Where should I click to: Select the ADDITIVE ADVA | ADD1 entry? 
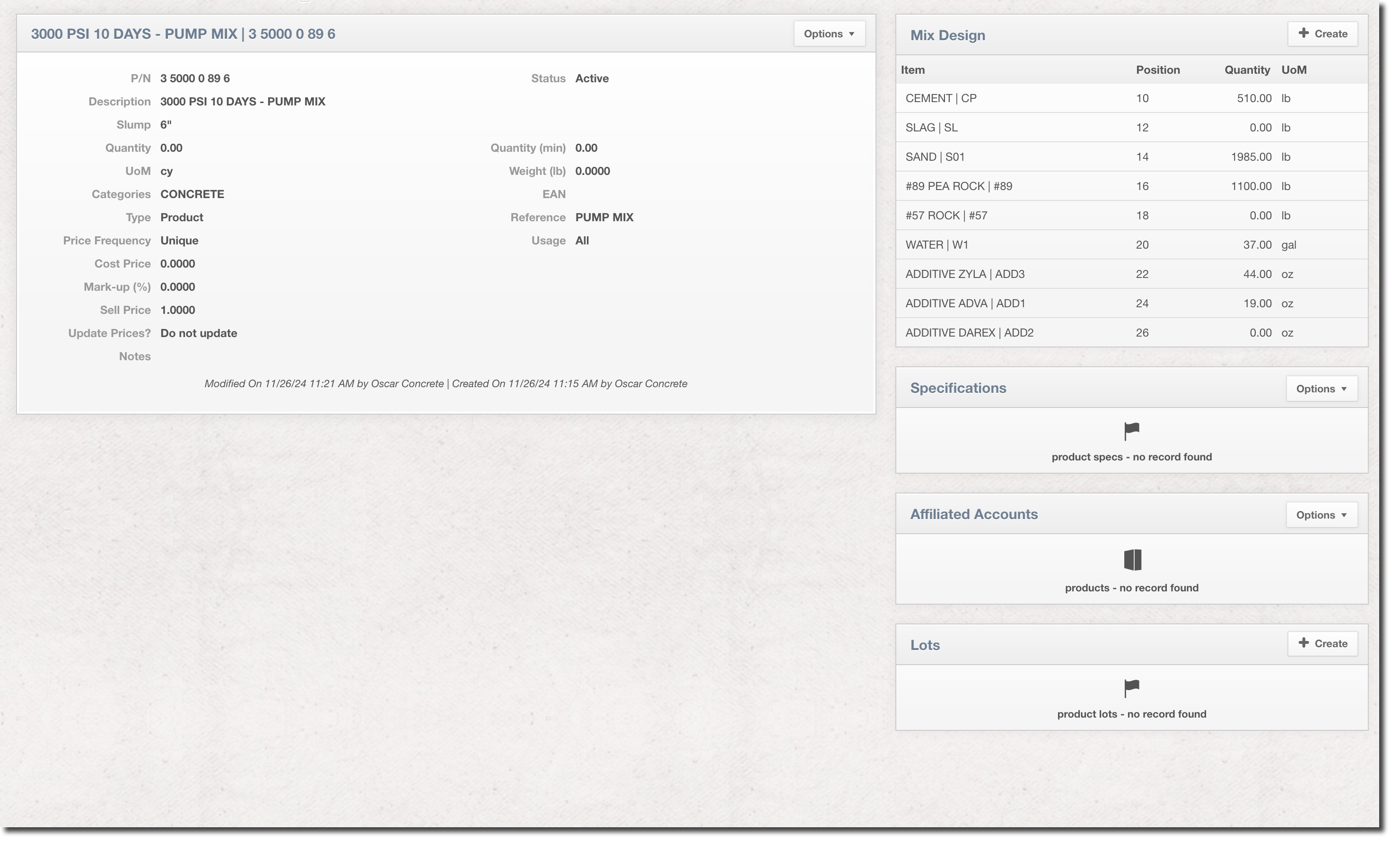coord(965,303)
